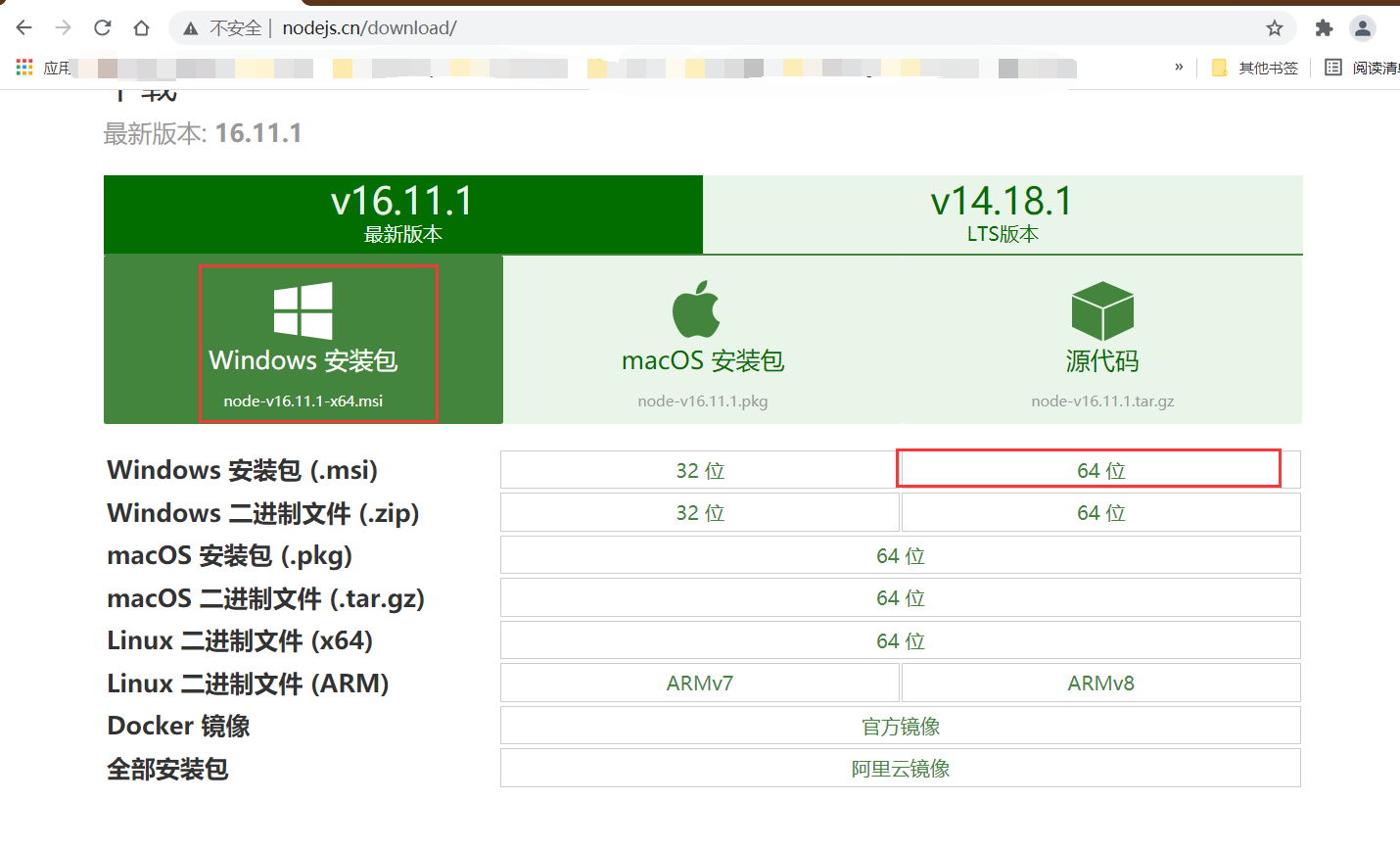Viewport: 1400px width, 849px height.
Task: Switch to the v14.18.1 LTS tab
Action: point(1001,213)
